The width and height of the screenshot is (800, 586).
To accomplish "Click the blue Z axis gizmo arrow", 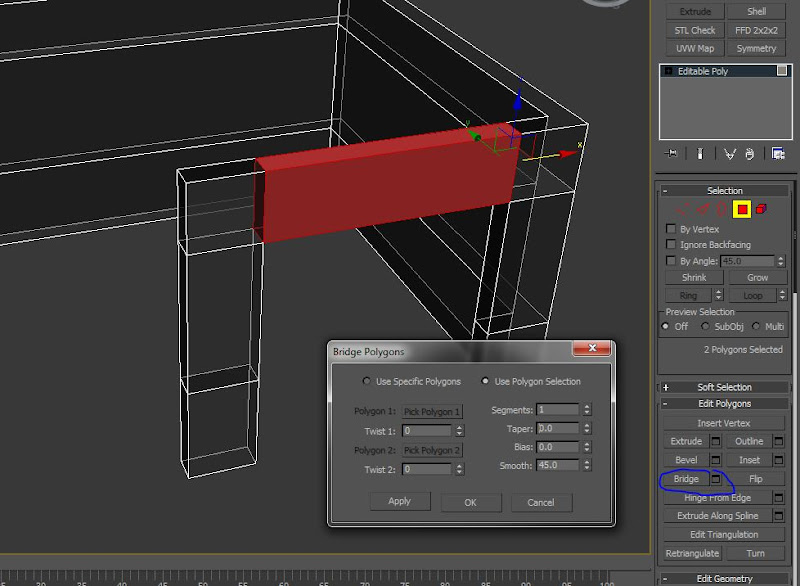I will [x=518, y=101].
